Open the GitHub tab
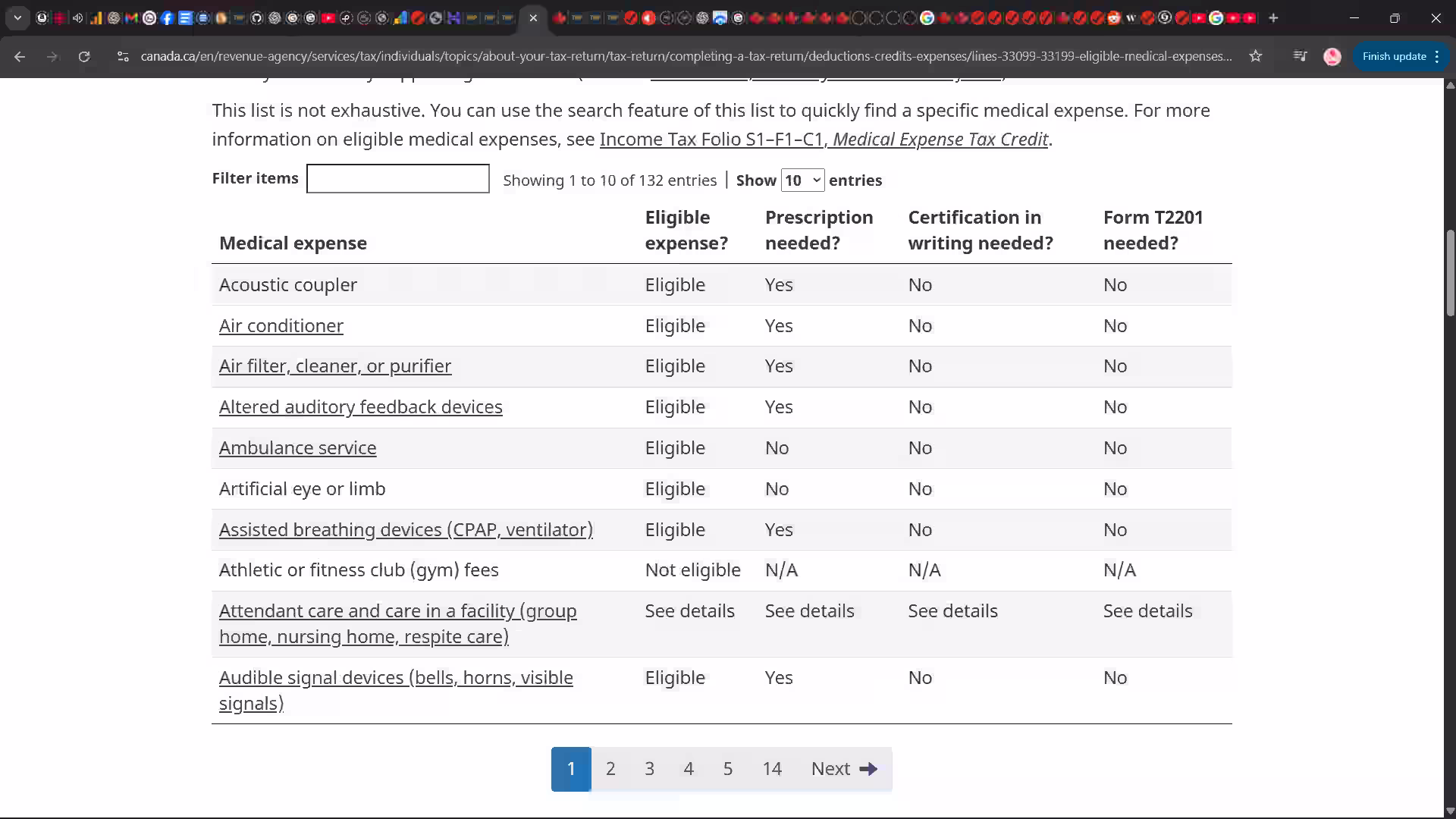1456x819 pixels. click(257, 17)
